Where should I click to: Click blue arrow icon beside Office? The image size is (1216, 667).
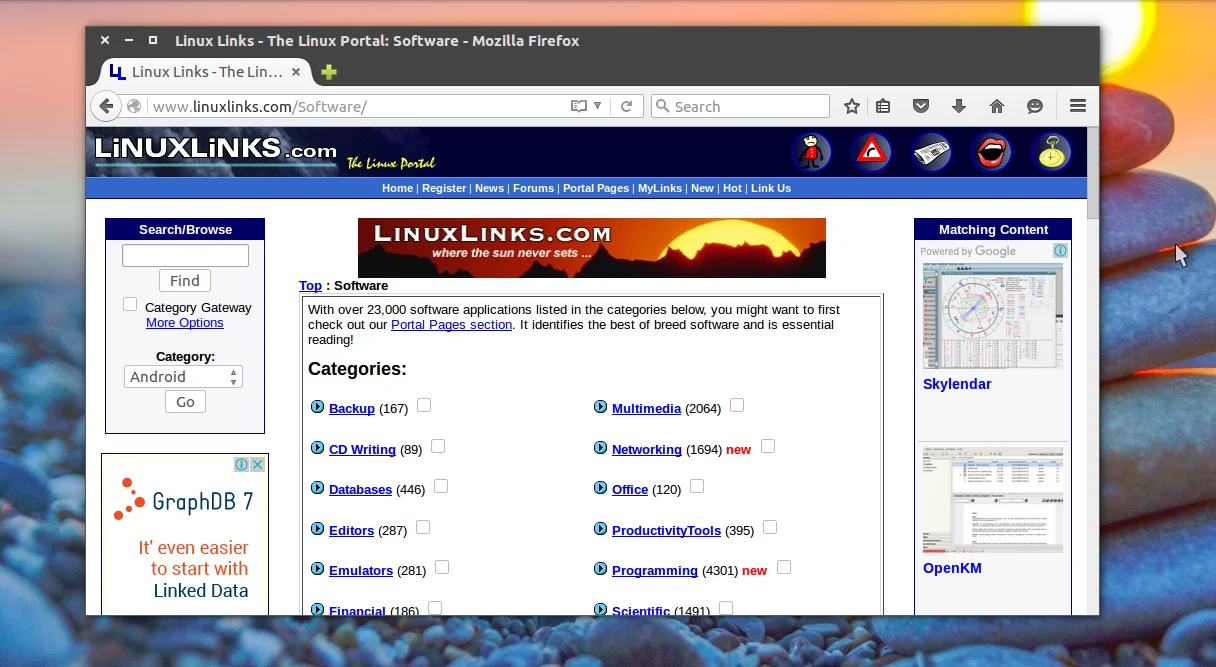click(601, 488)
